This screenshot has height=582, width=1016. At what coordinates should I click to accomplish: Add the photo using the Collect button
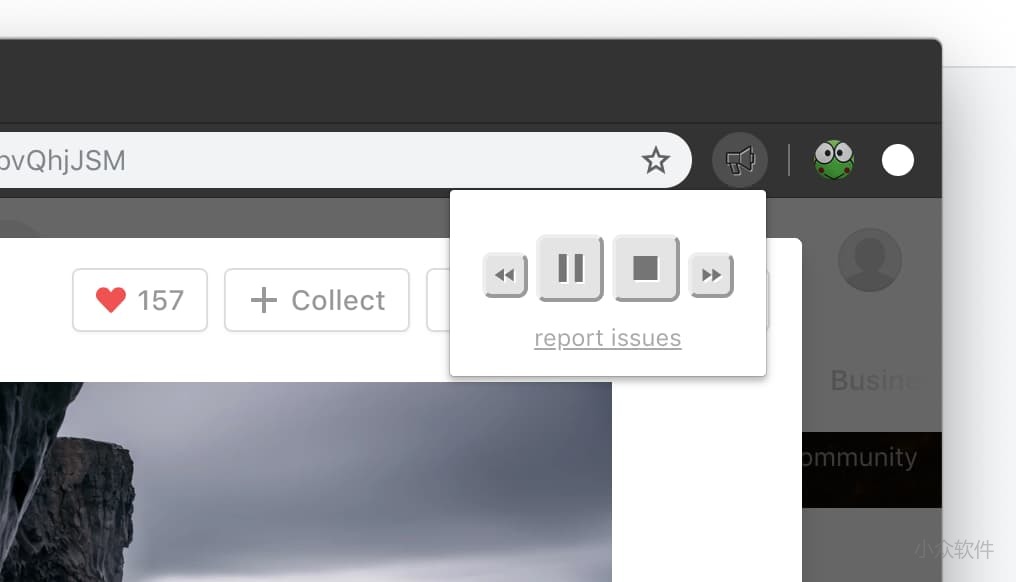pyautogui.click(x=317, y=300)
